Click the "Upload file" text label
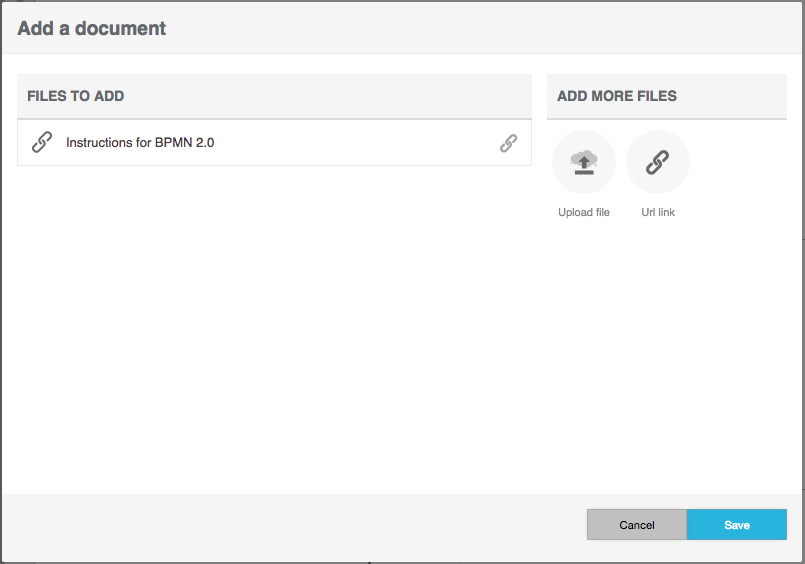This screenshot has height=564, width=805. 583,212
